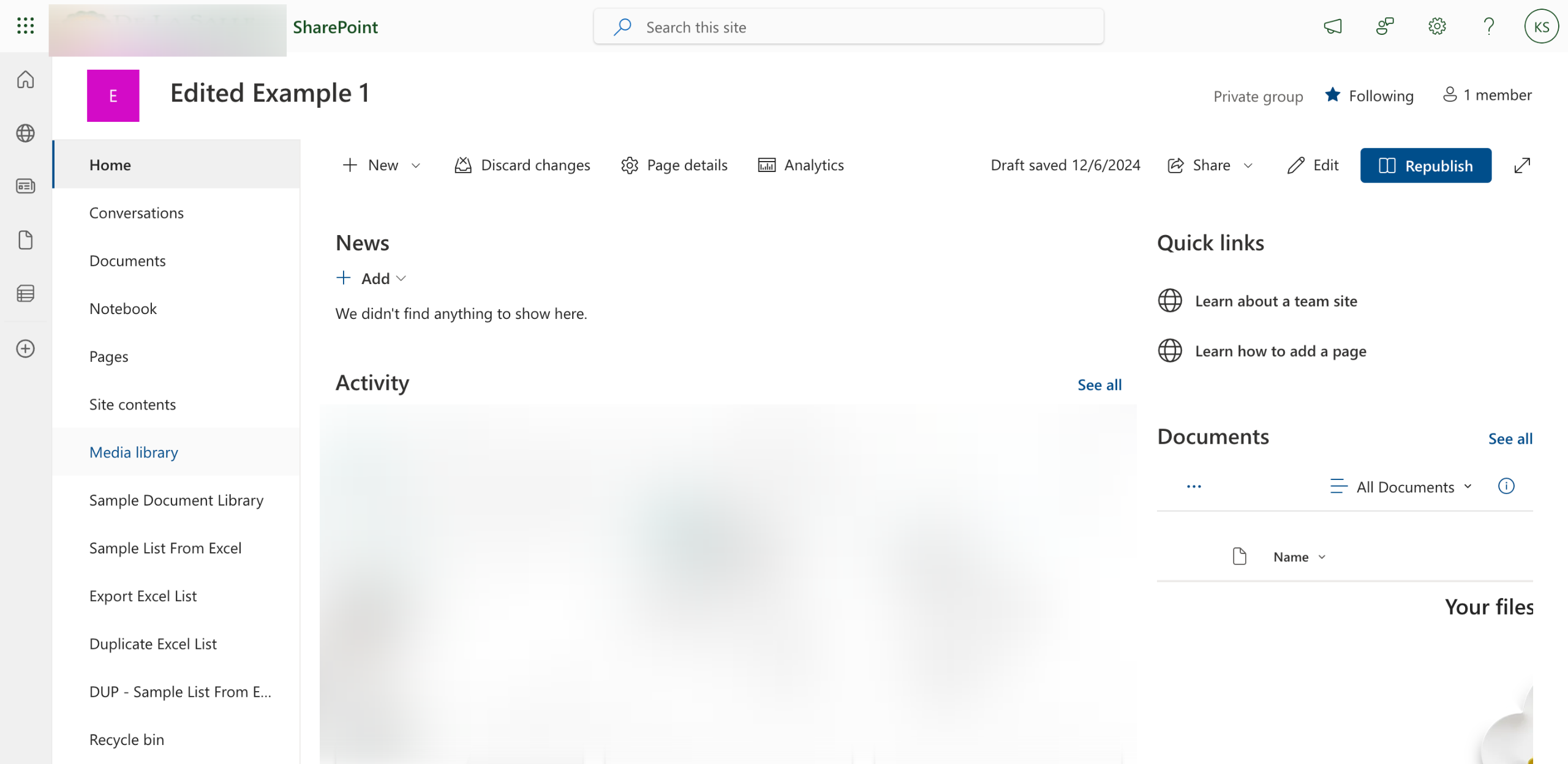Image resolution: width=1568 pixels, height=764 pixels.
Task: Toggle the Following star
Action: point(1332,95)
